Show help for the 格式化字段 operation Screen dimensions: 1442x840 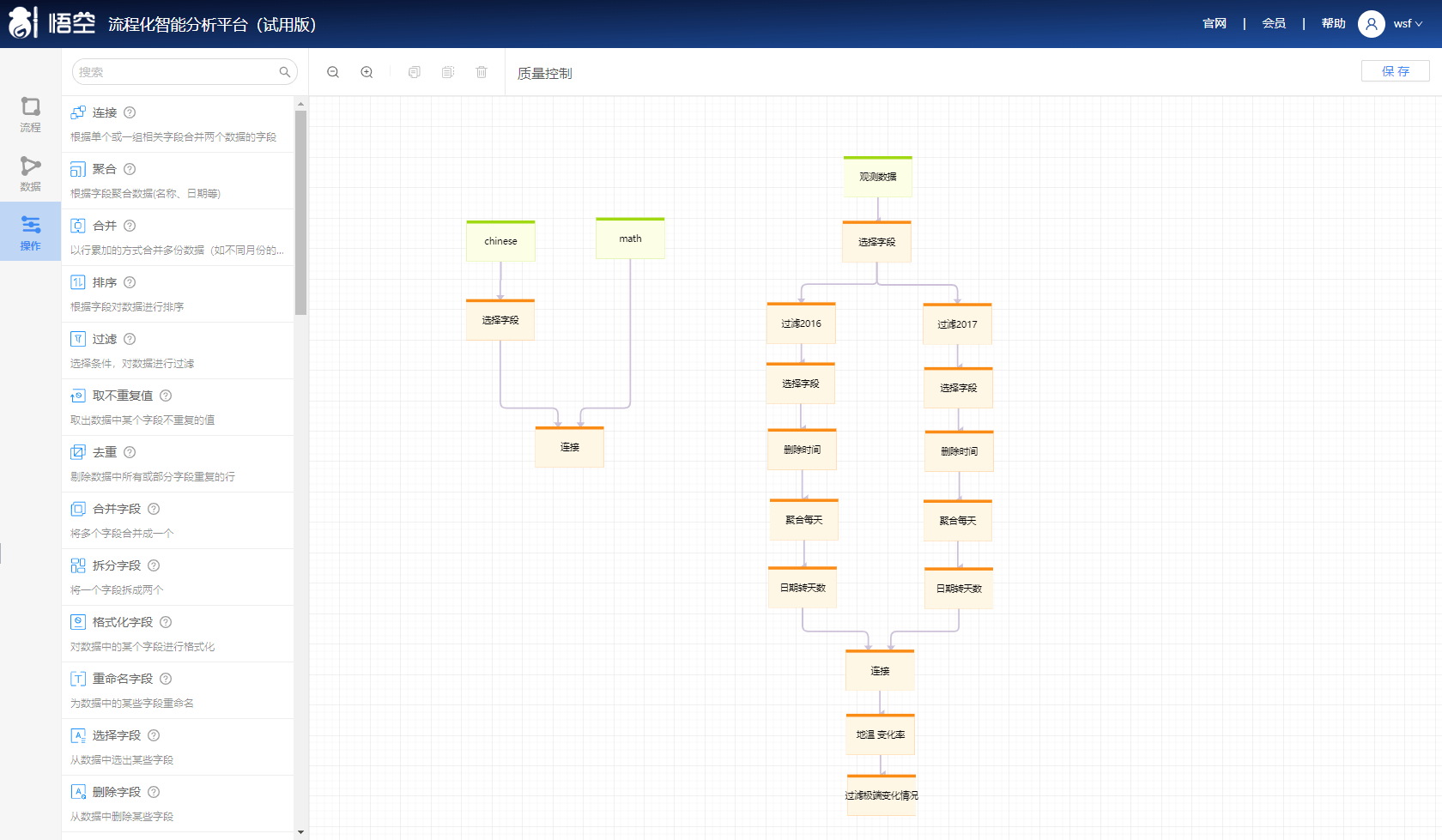point(166,622)
